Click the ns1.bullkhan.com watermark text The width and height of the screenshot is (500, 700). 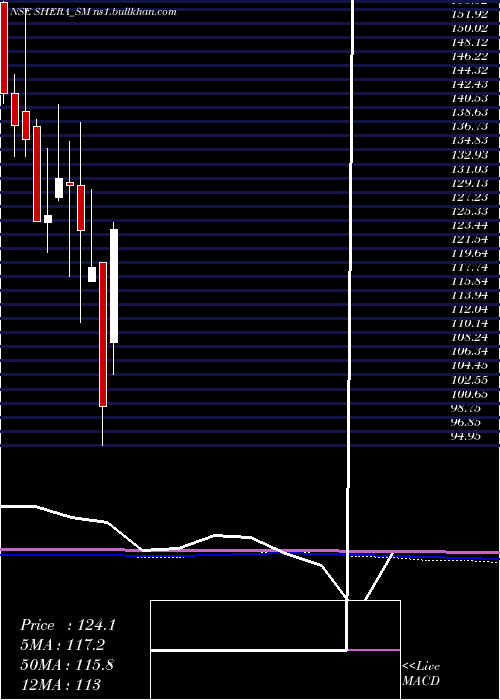[135, 12]
